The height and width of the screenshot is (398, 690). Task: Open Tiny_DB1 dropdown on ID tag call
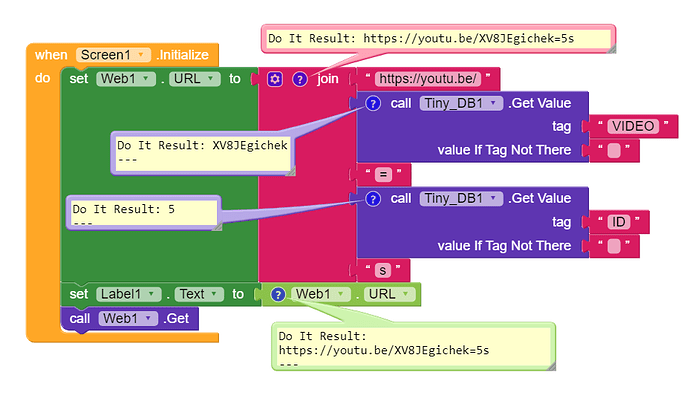pos(461,199)
